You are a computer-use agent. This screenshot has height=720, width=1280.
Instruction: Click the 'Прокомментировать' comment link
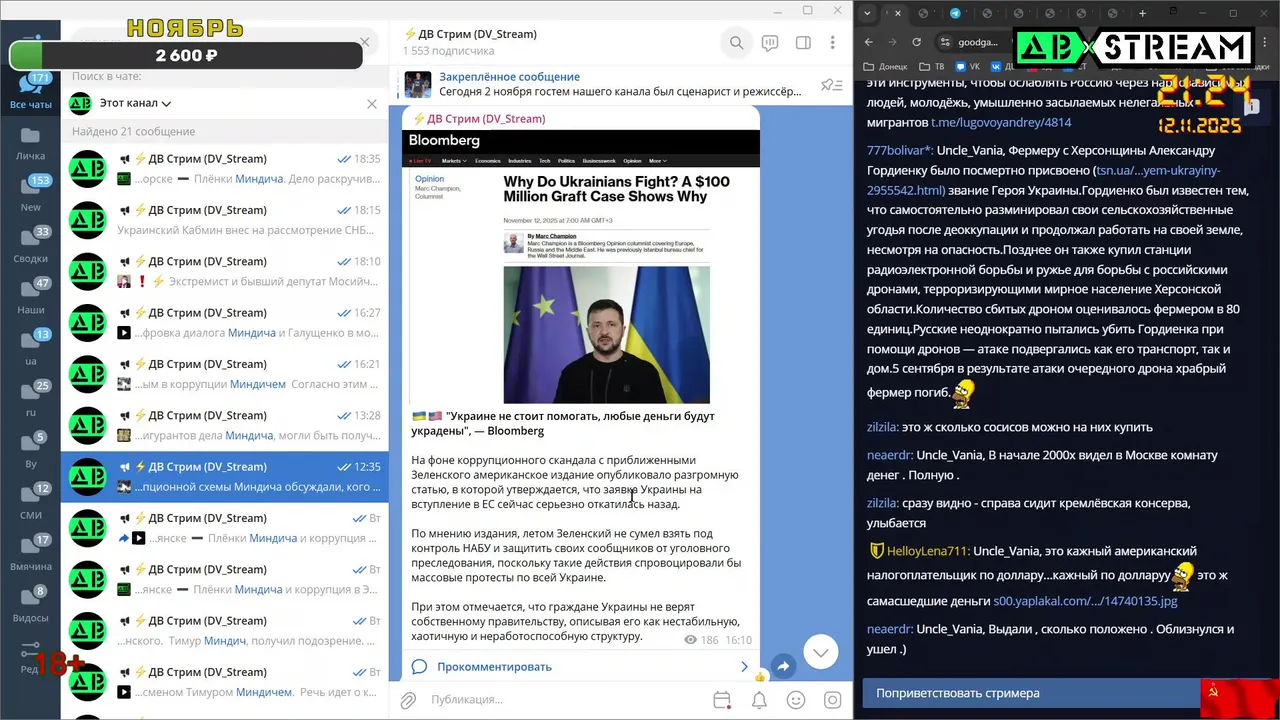tap(494, 667)
